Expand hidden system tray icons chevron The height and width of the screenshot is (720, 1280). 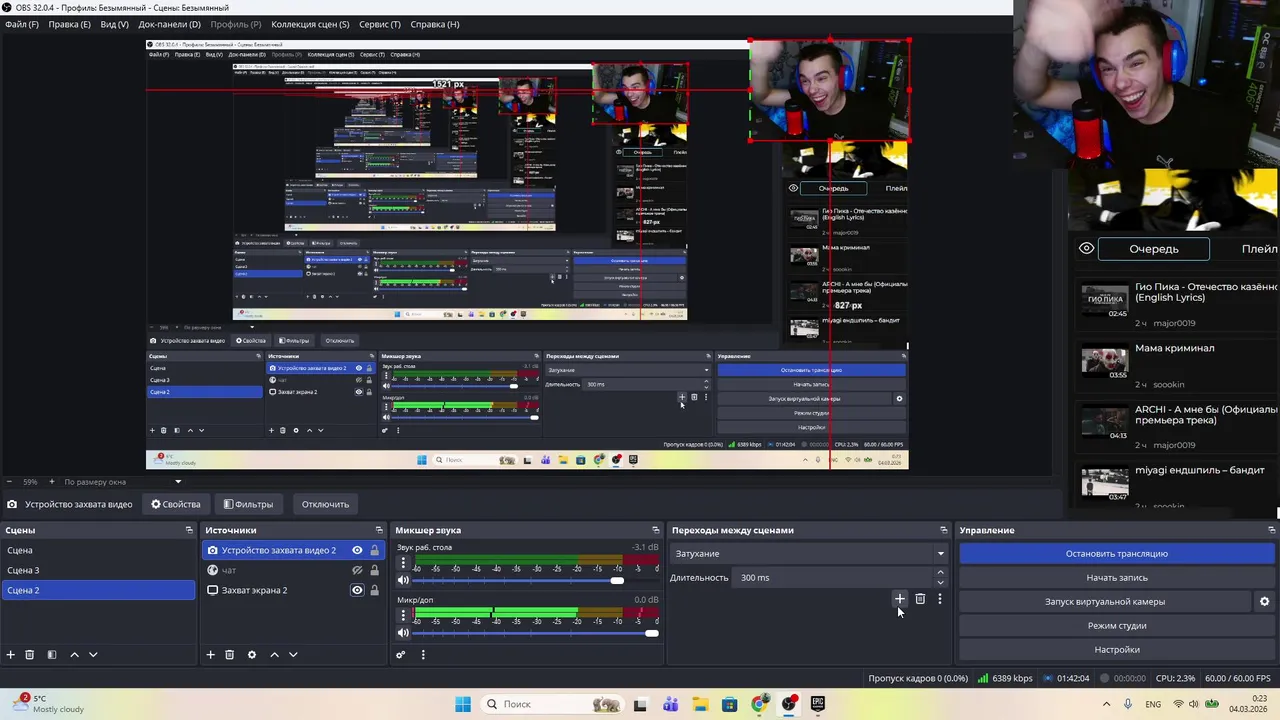click(x=1108, y=704)
